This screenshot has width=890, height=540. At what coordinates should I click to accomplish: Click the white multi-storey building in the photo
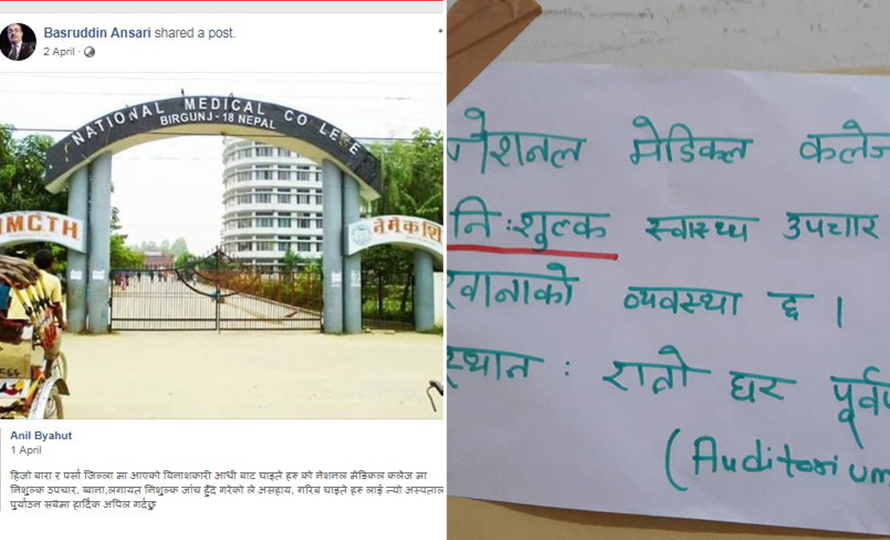[271, 202]
